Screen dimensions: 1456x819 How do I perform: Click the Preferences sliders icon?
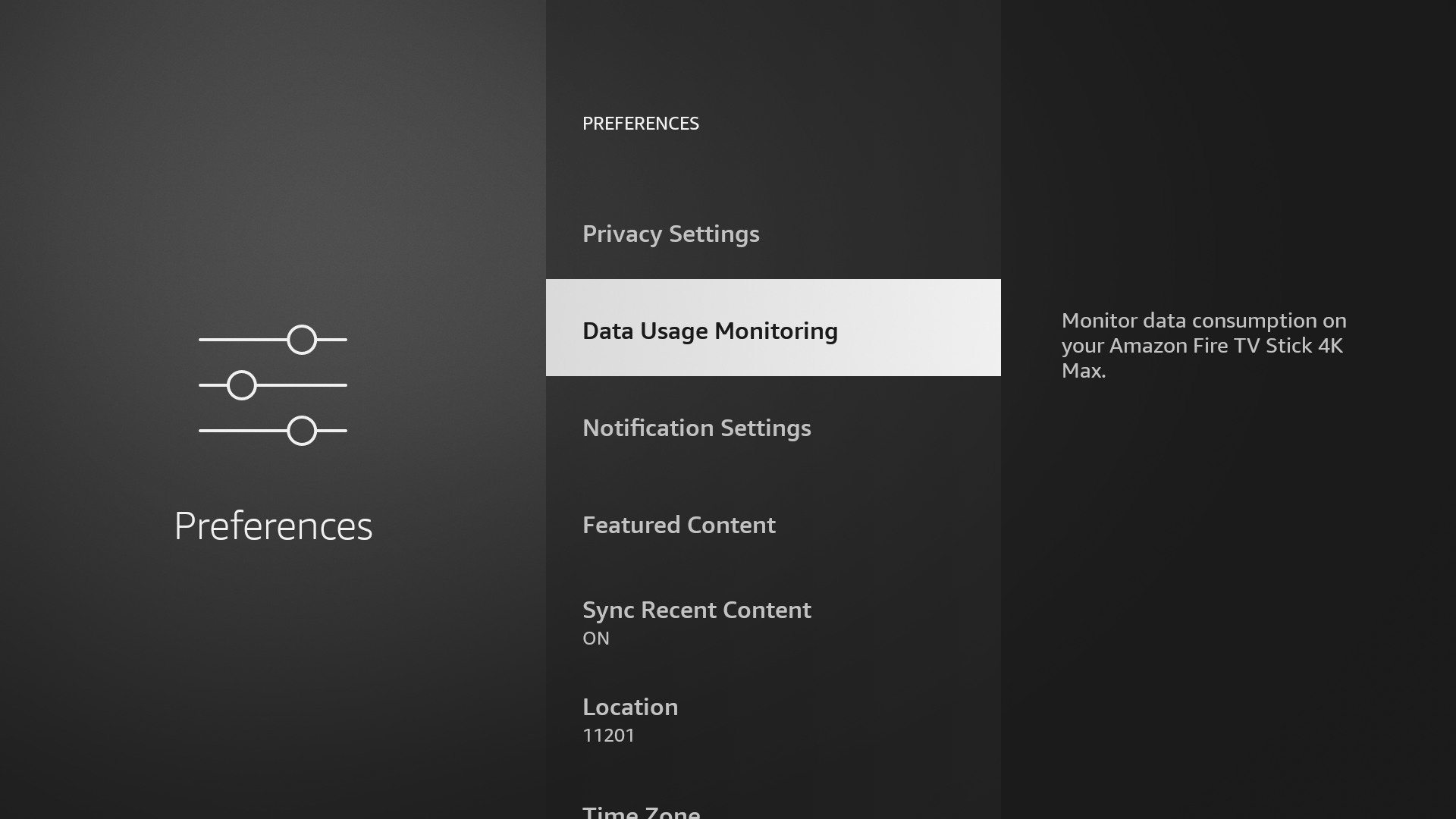(x=273, y=384)
